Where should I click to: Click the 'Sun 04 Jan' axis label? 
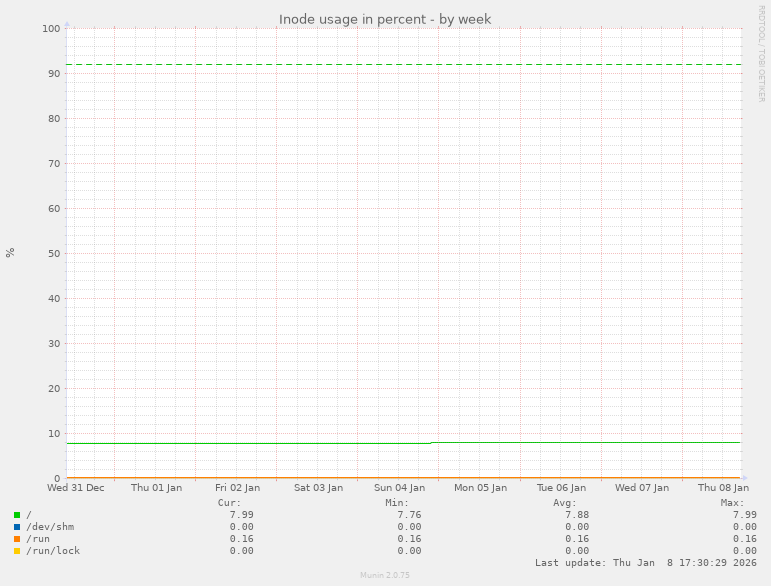[399, 488]
